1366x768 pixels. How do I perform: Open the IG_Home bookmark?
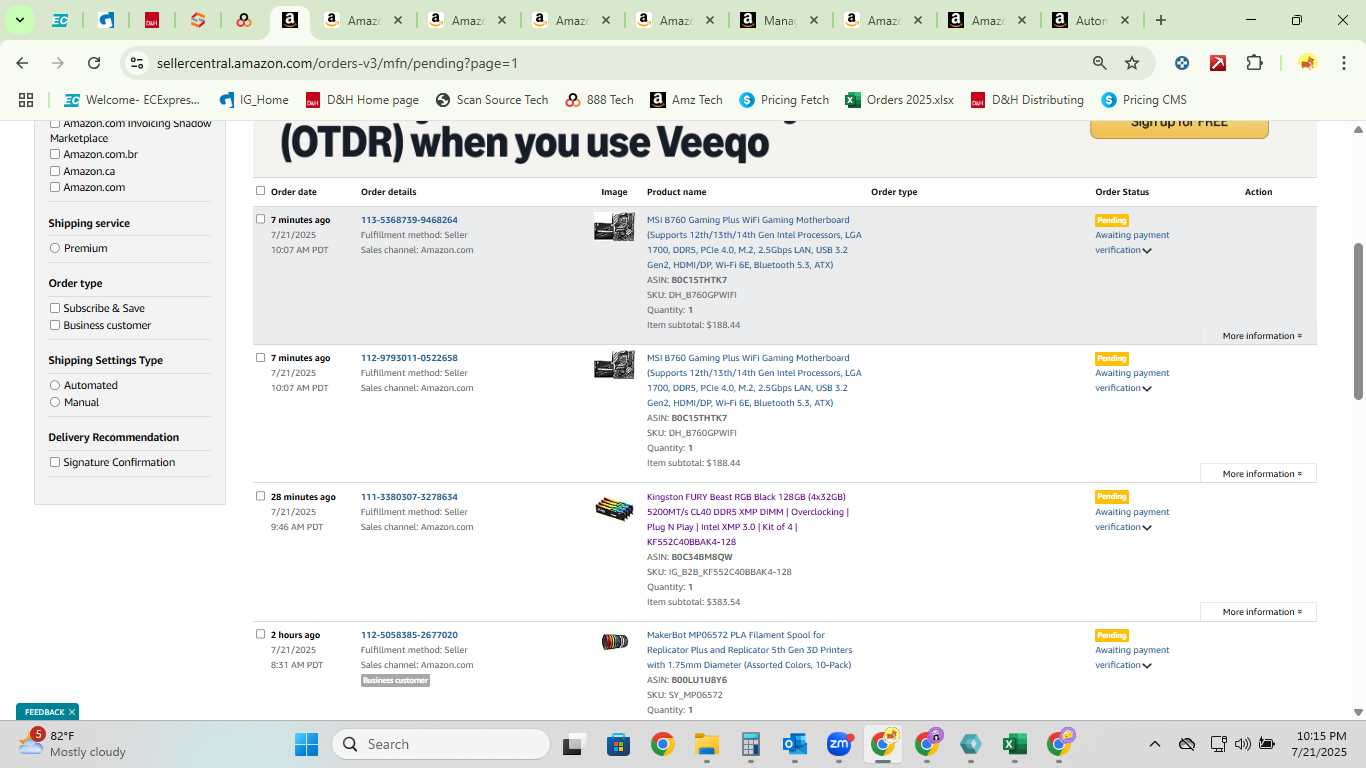(x=254, y=100)
